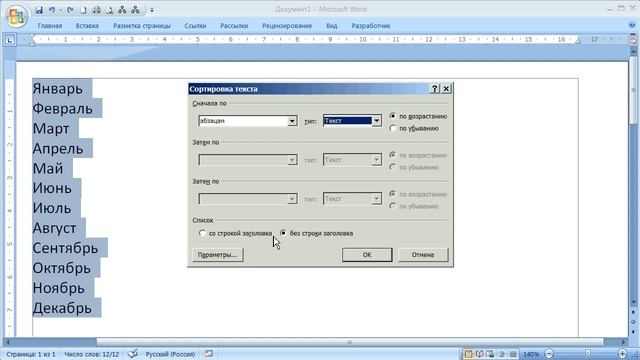Switch to Outline view
The image size is (640, 360).
(x=502, y=354)
